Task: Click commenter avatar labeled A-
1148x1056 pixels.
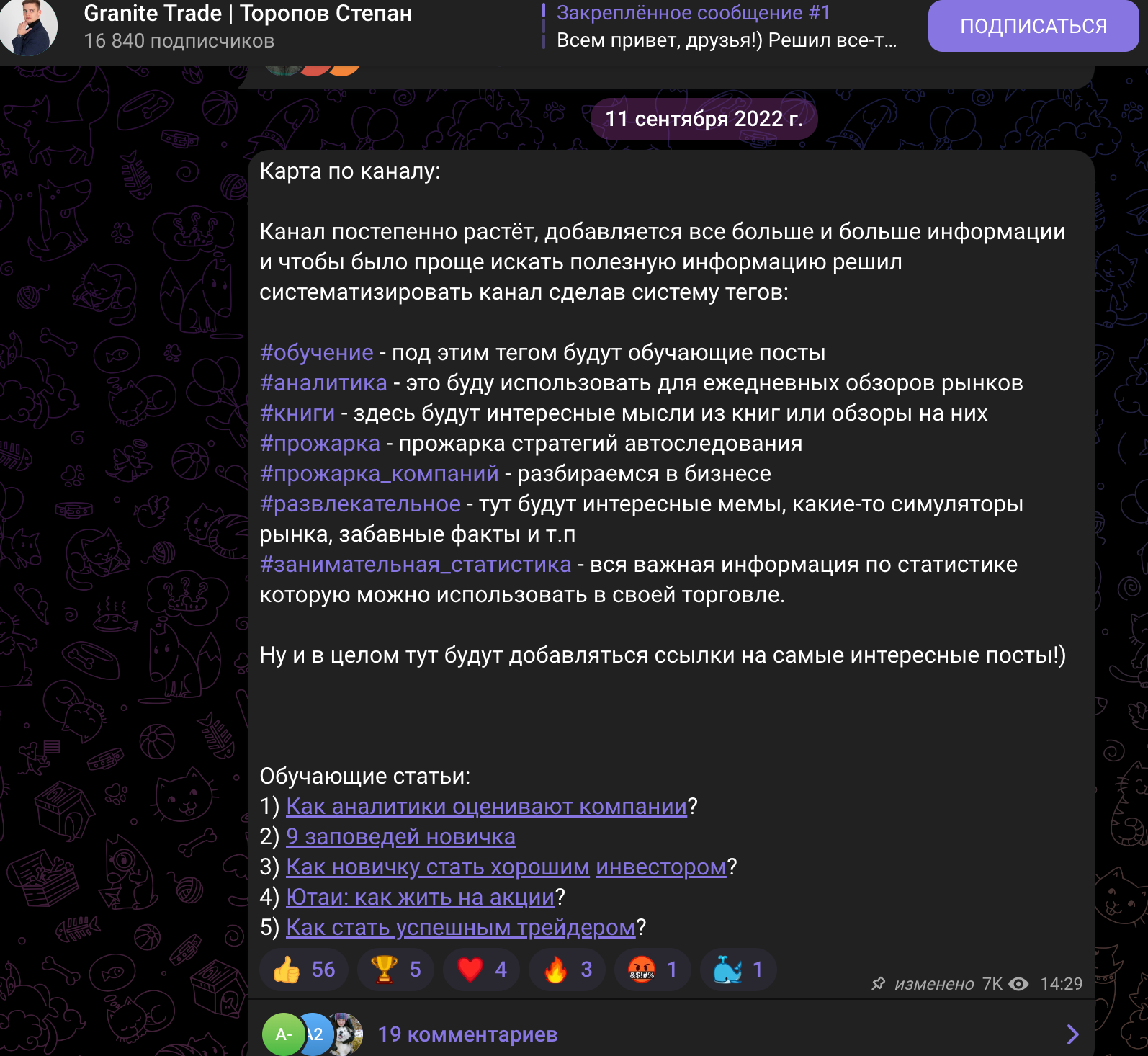Action: pos(283,1034)
